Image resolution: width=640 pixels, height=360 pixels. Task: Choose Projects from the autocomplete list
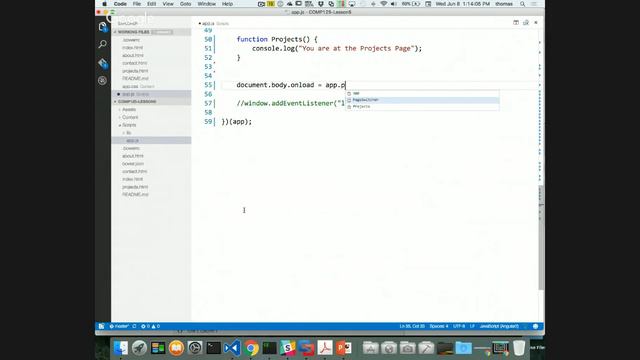pyautogui.click(x=422, y=107)
